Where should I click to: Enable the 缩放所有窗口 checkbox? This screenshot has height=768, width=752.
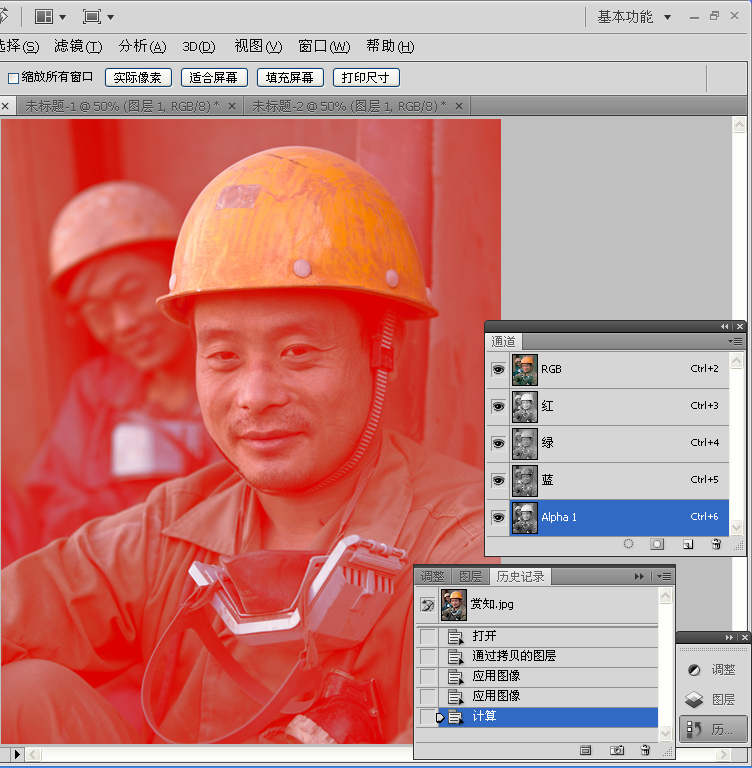tap(13, 78)
